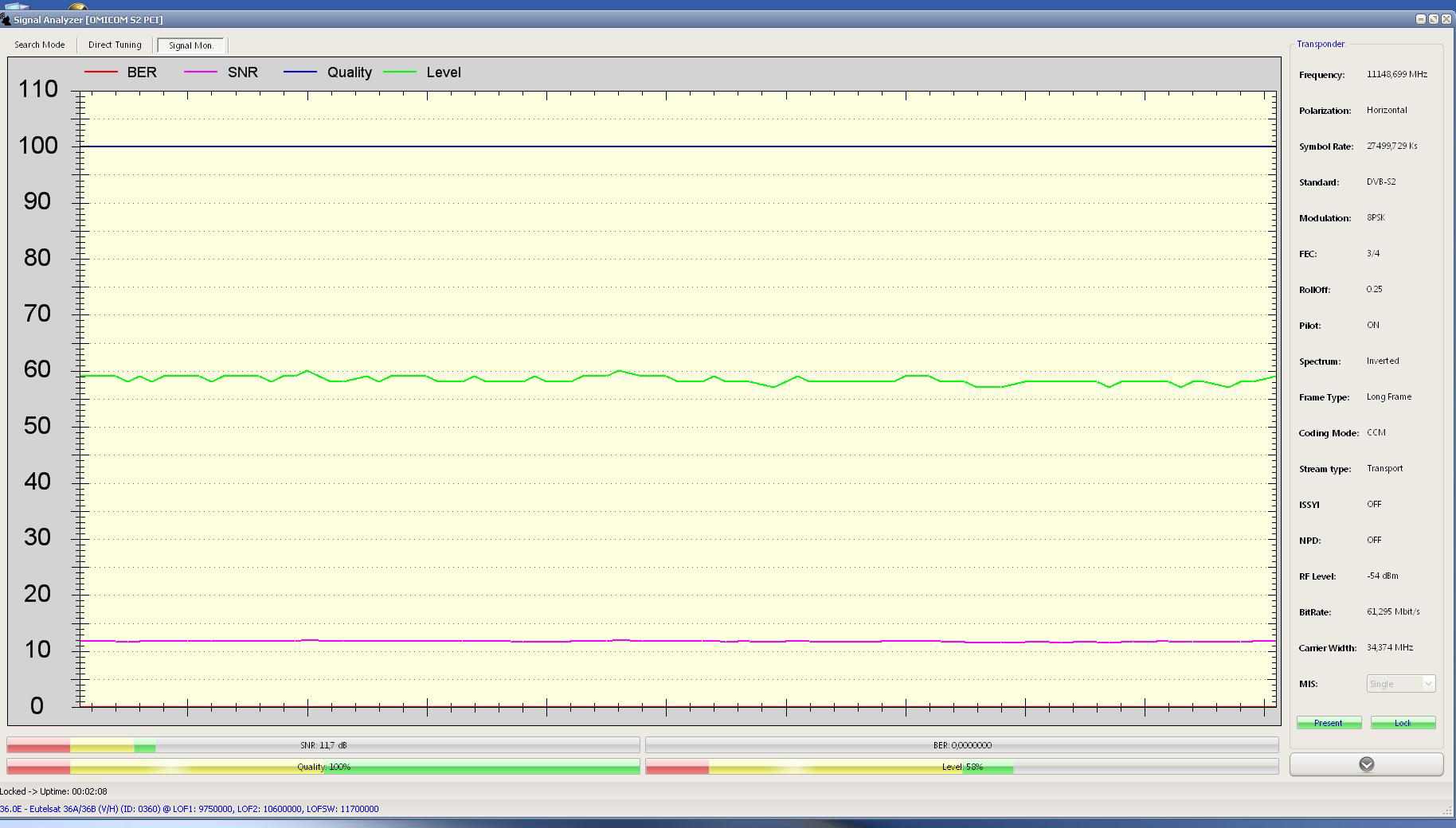Click the SNR 11,7 dB meter bar
1456x828 pixels.
pyautogui.click(x=323, y=745)
